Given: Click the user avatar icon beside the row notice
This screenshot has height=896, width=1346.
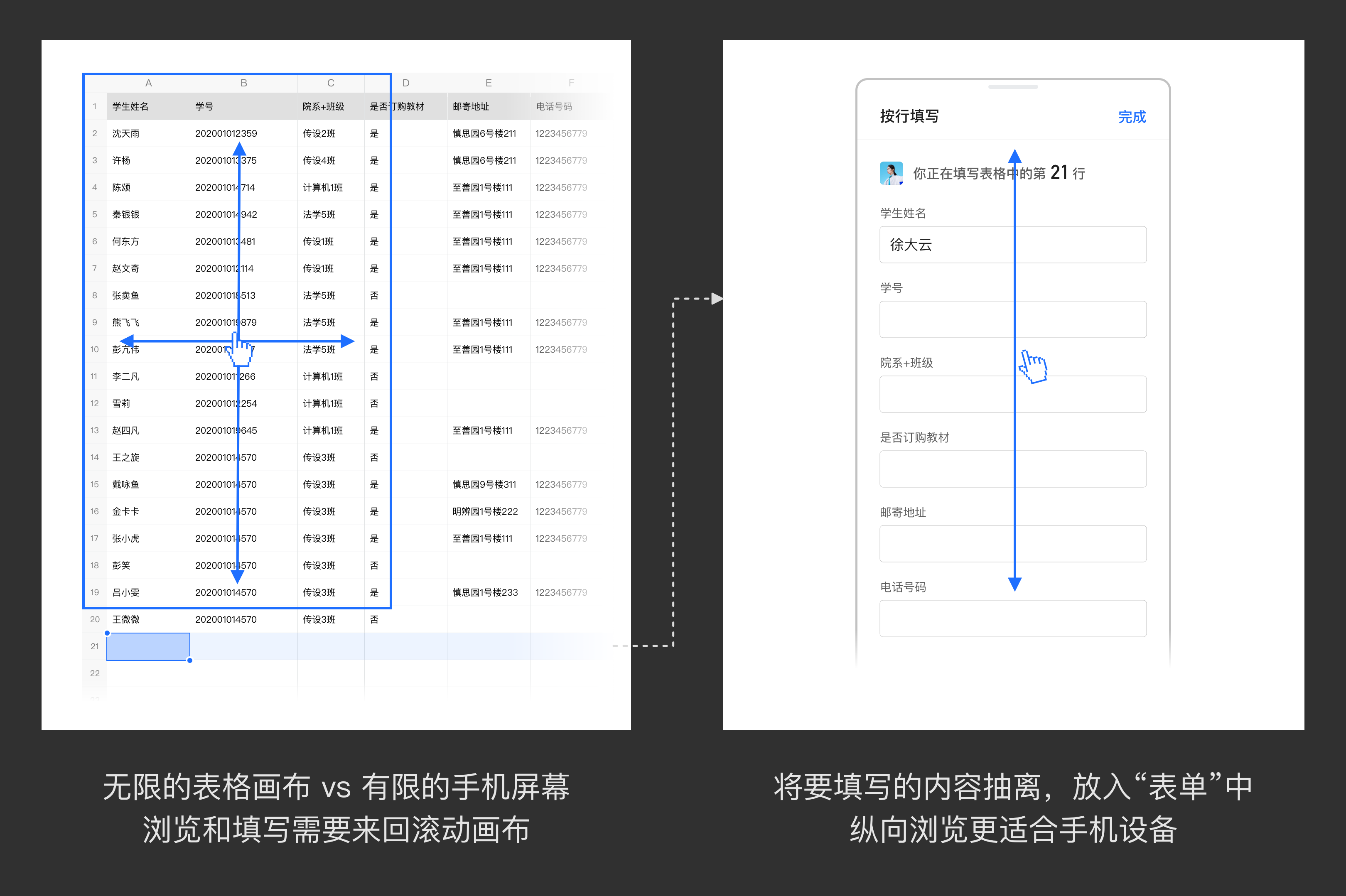Looking at the screenshot, I should pyautogui.click(x=891, y=173).
